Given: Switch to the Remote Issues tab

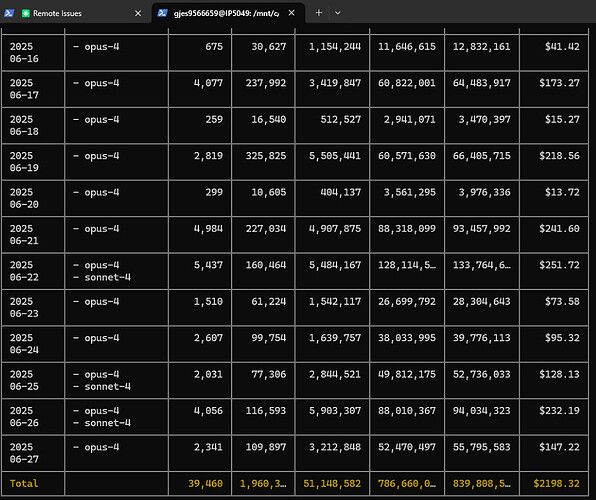Looking at the screenshot, I should point(75,14).
